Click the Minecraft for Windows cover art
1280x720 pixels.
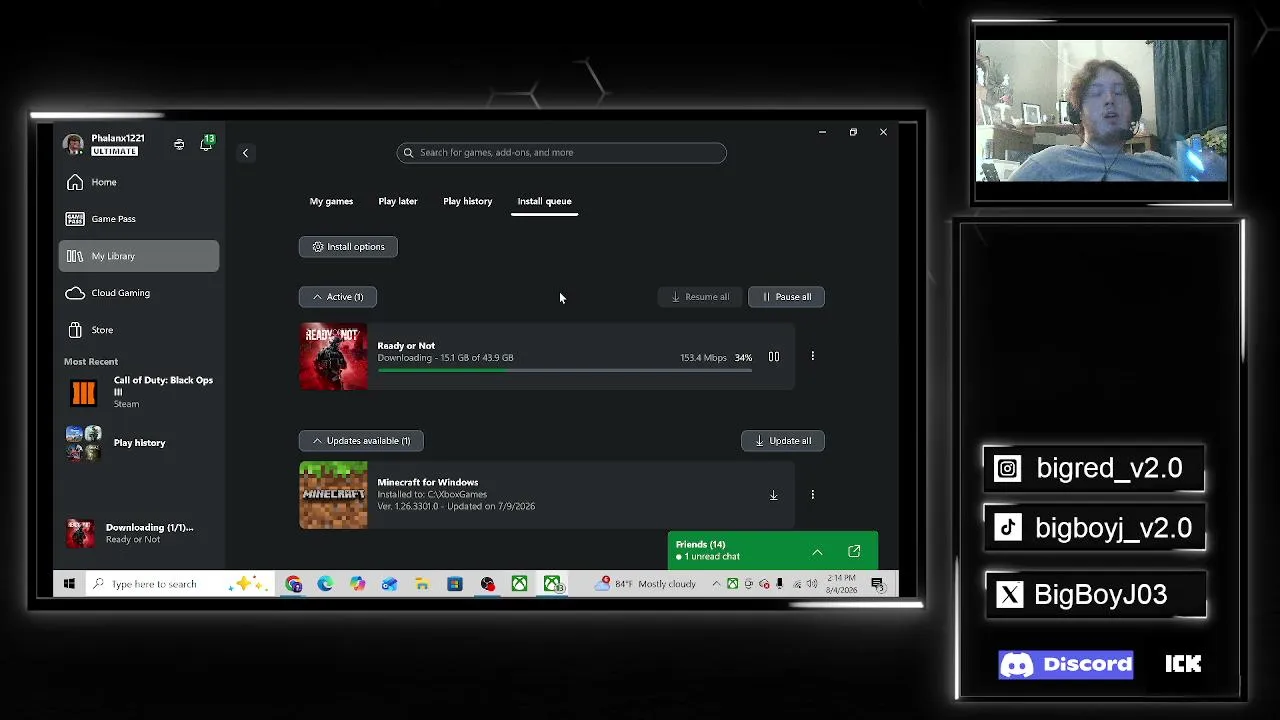[333, 495]
